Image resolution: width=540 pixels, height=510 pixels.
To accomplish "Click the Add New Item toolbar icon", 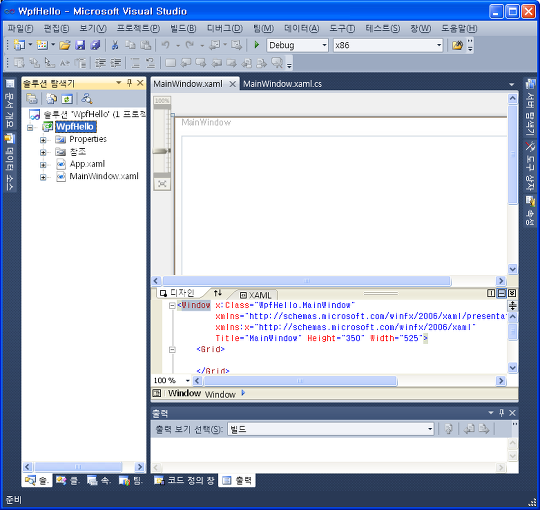I will point(42,45).
